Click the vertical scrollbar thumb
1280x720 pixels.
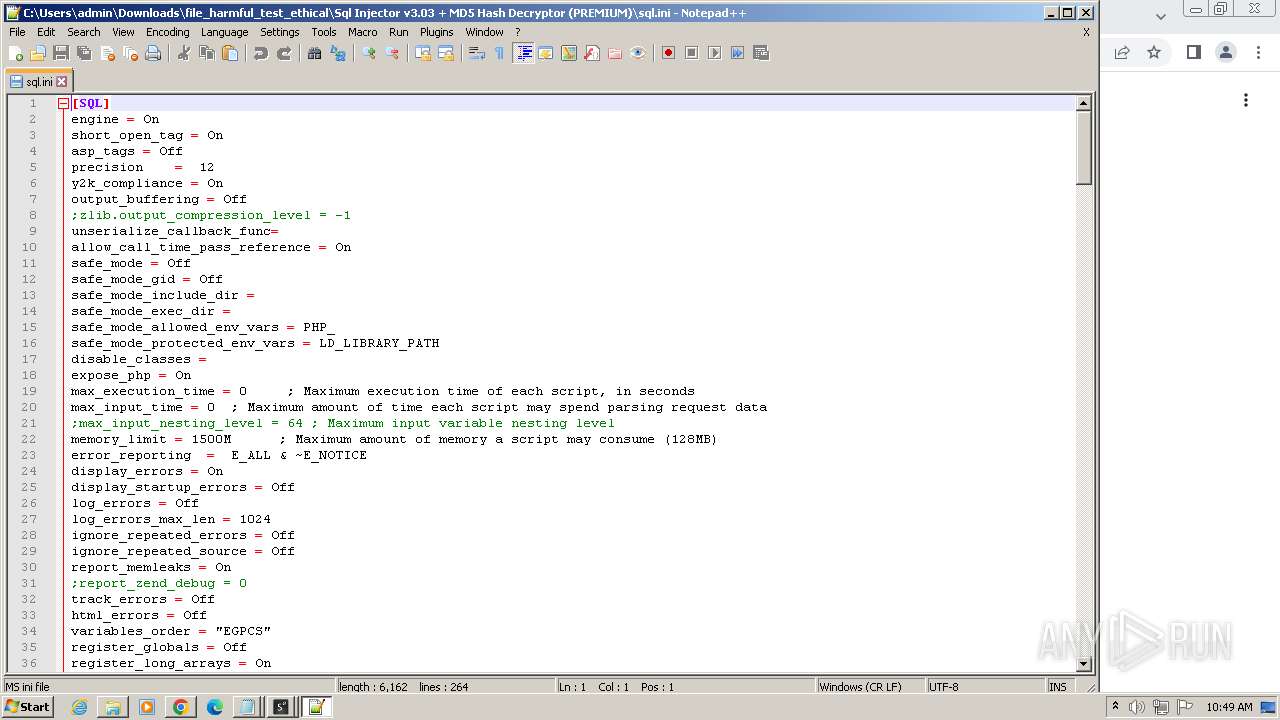point(1083,147)
